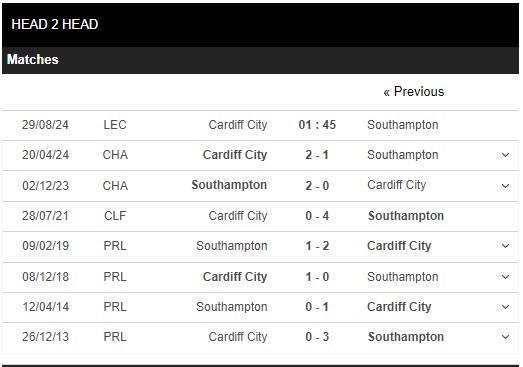Expand the 08/12/18 Cardiff City 1-0 row

coord(505,277)
